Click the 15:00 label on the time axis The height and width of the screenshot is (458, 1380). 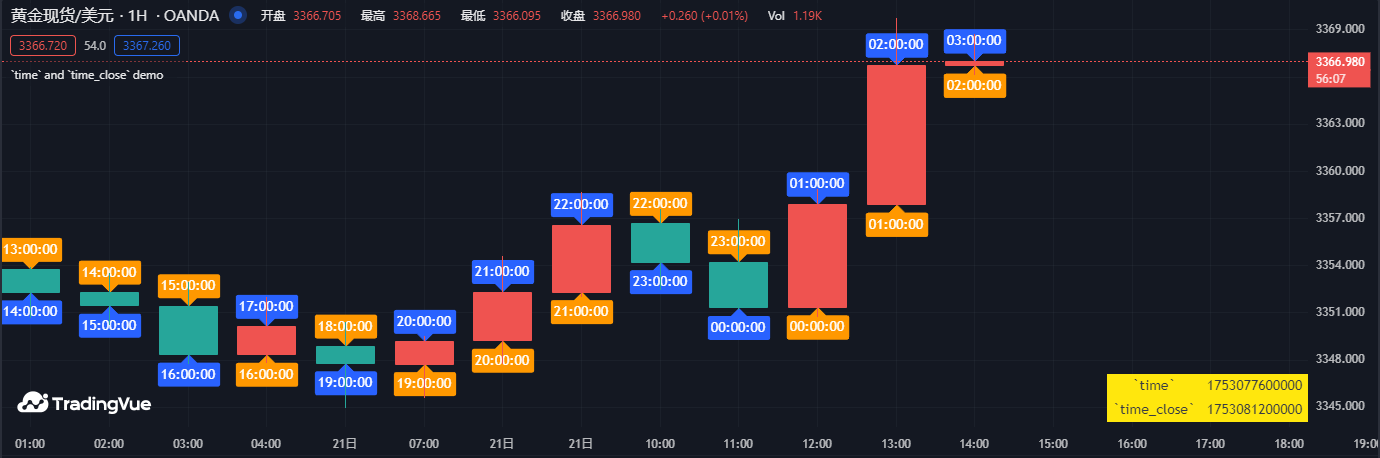pyautogui.click(x=1052, y=443)
